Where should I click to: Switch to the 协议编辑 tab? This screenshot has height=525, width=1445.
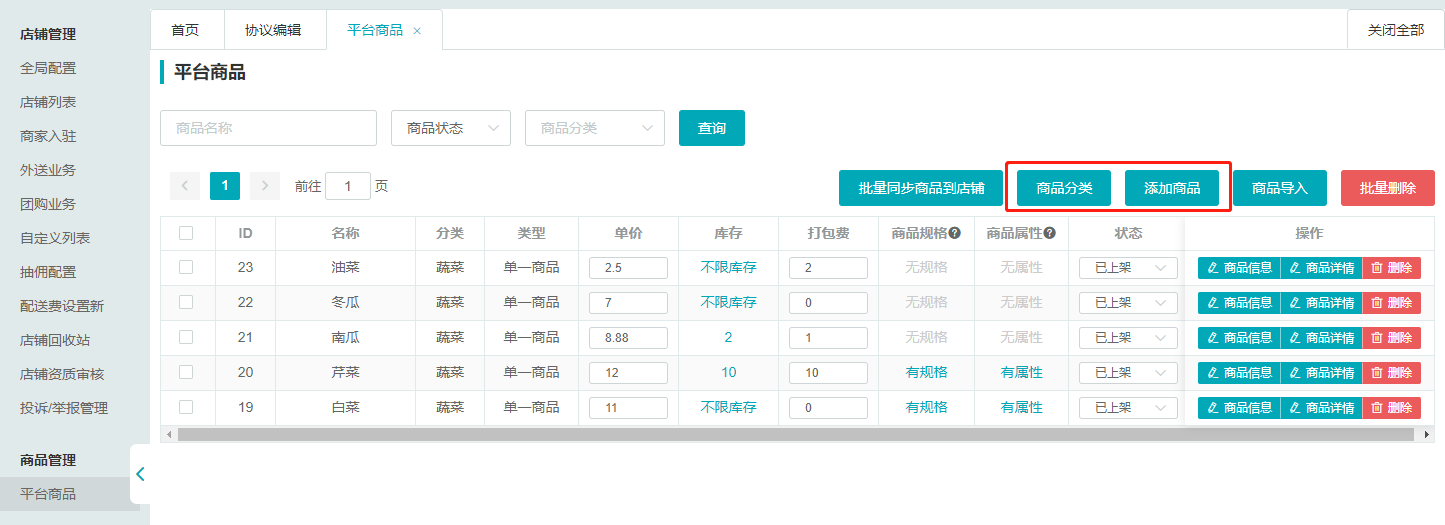pos(273,30)
